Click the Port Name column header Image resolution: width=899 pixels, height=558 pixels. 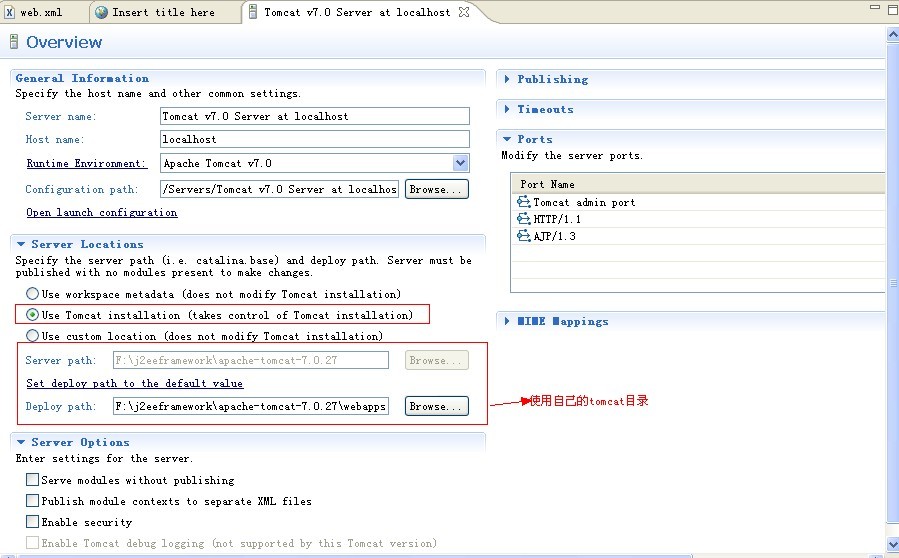(x=698, y=184)
